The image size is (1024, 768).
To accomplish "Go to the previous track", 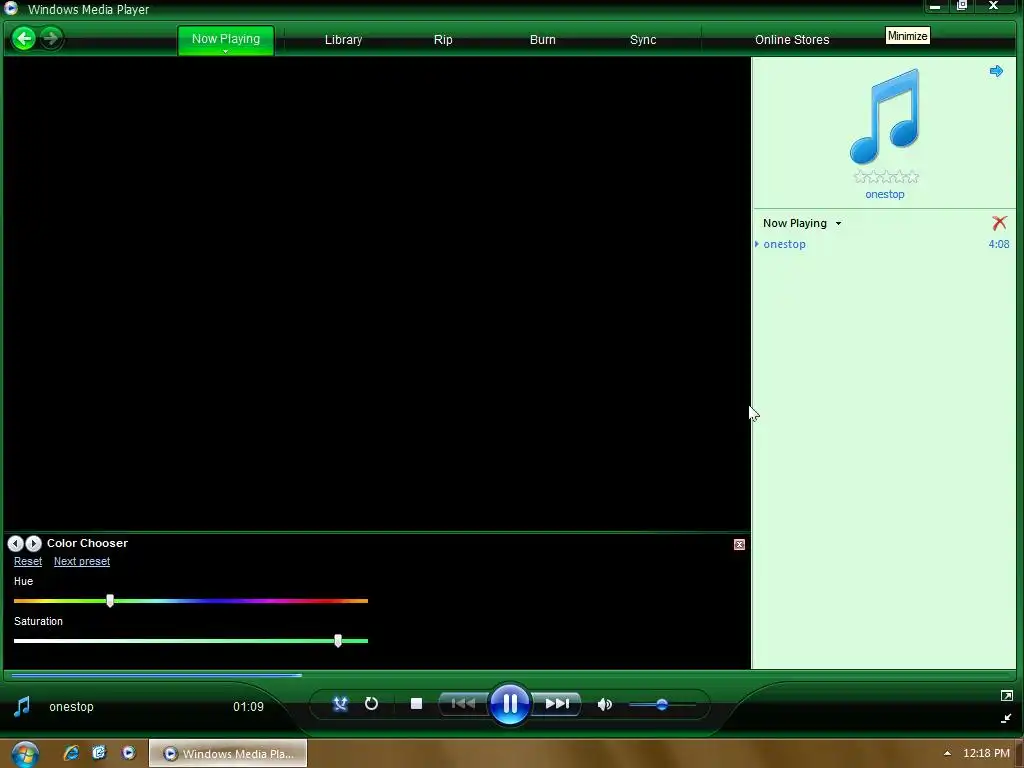I will [463, 704].
